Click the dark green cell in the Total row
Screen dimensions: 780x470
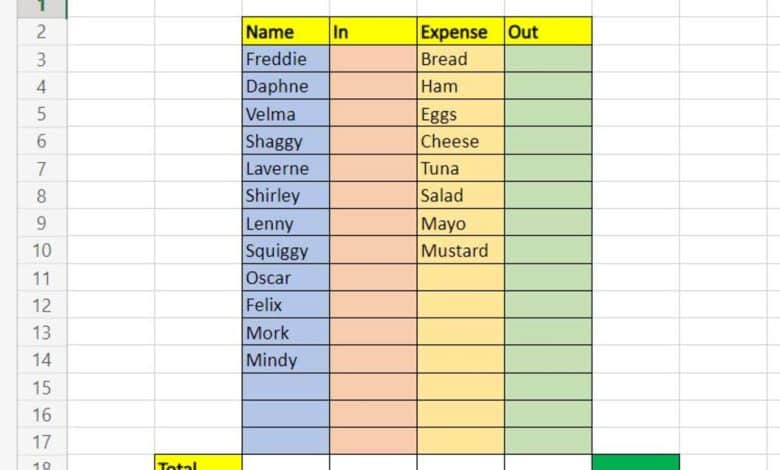(635, 462)
